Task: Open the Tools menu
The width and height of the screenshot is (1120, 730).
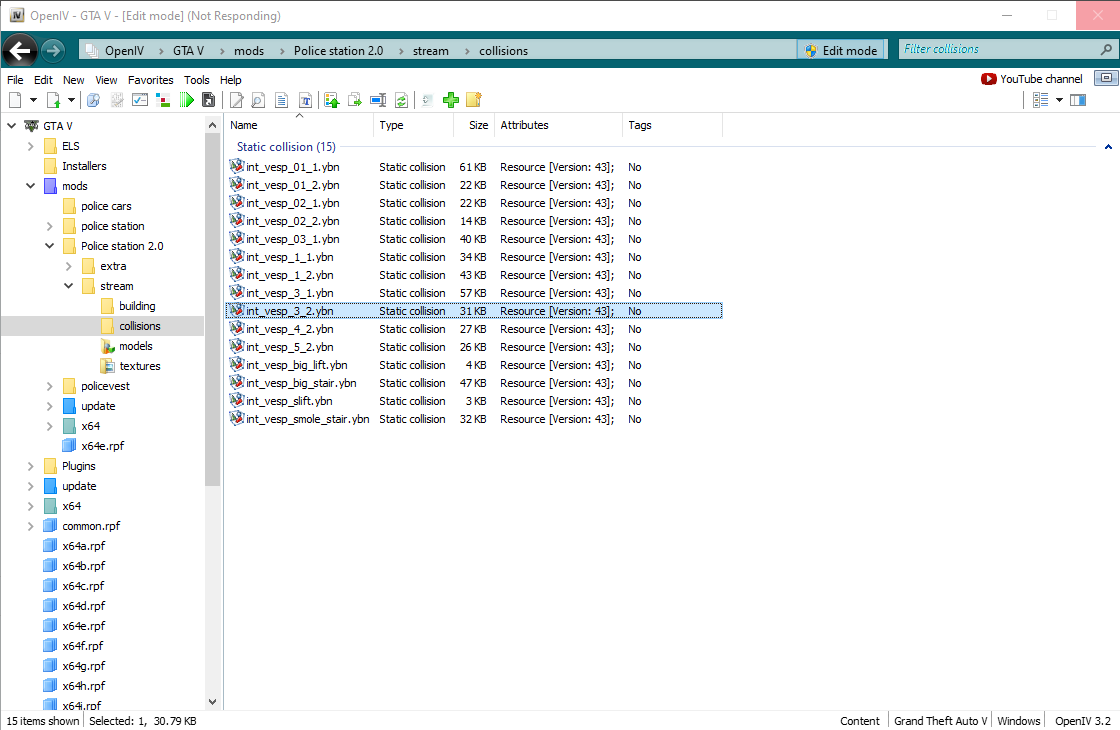Action: (196, 80)
